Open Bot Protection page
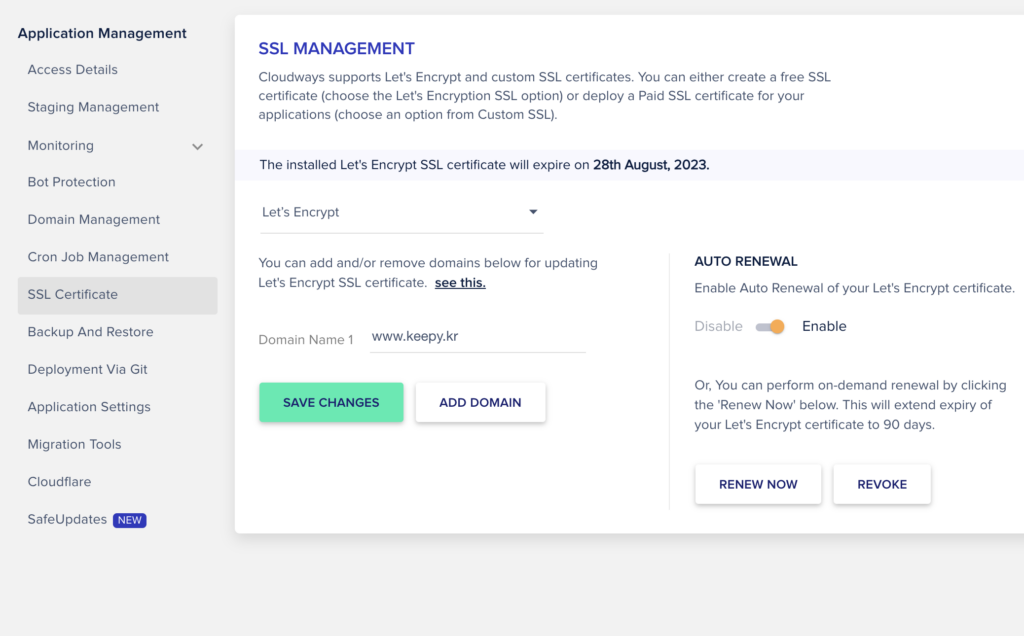Image resolution: width=1024 pixels, height=636 pixels. coord(71,182)
